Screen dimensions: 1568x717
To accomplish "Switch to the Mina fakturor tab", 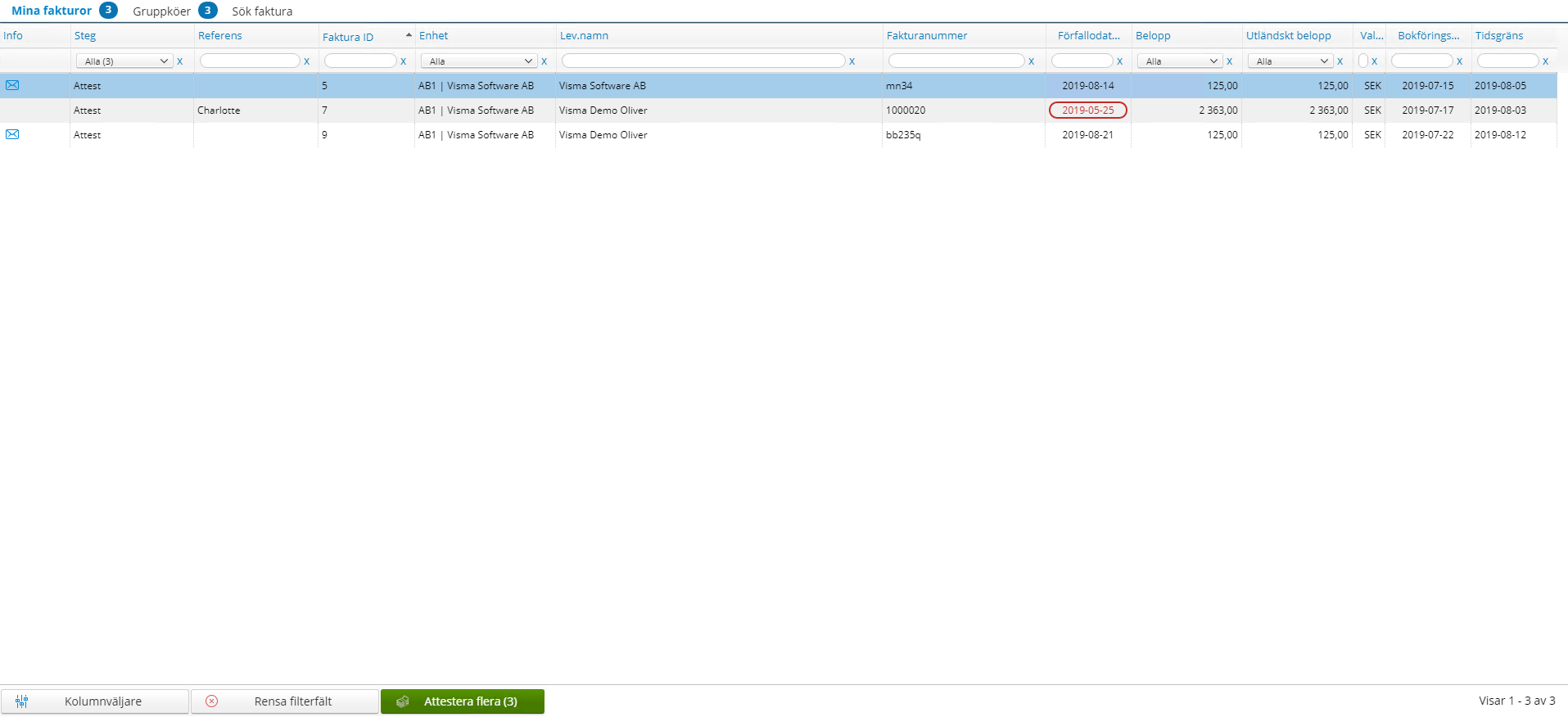I will click(52, 11).
